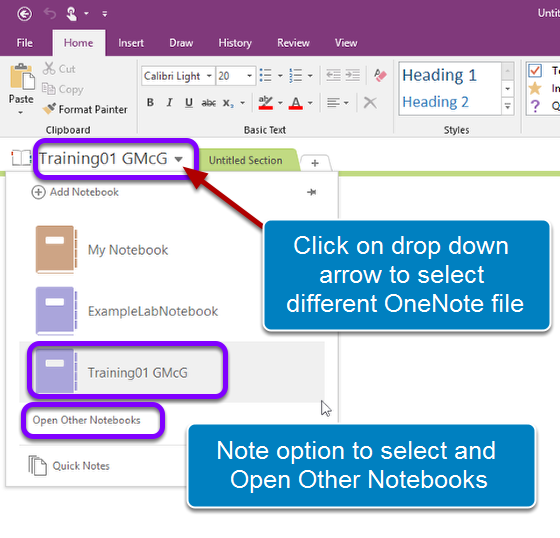Viewport: 560px width, 538px height.
Task: Click the Undo arrow icon
Action: [50, 14]
